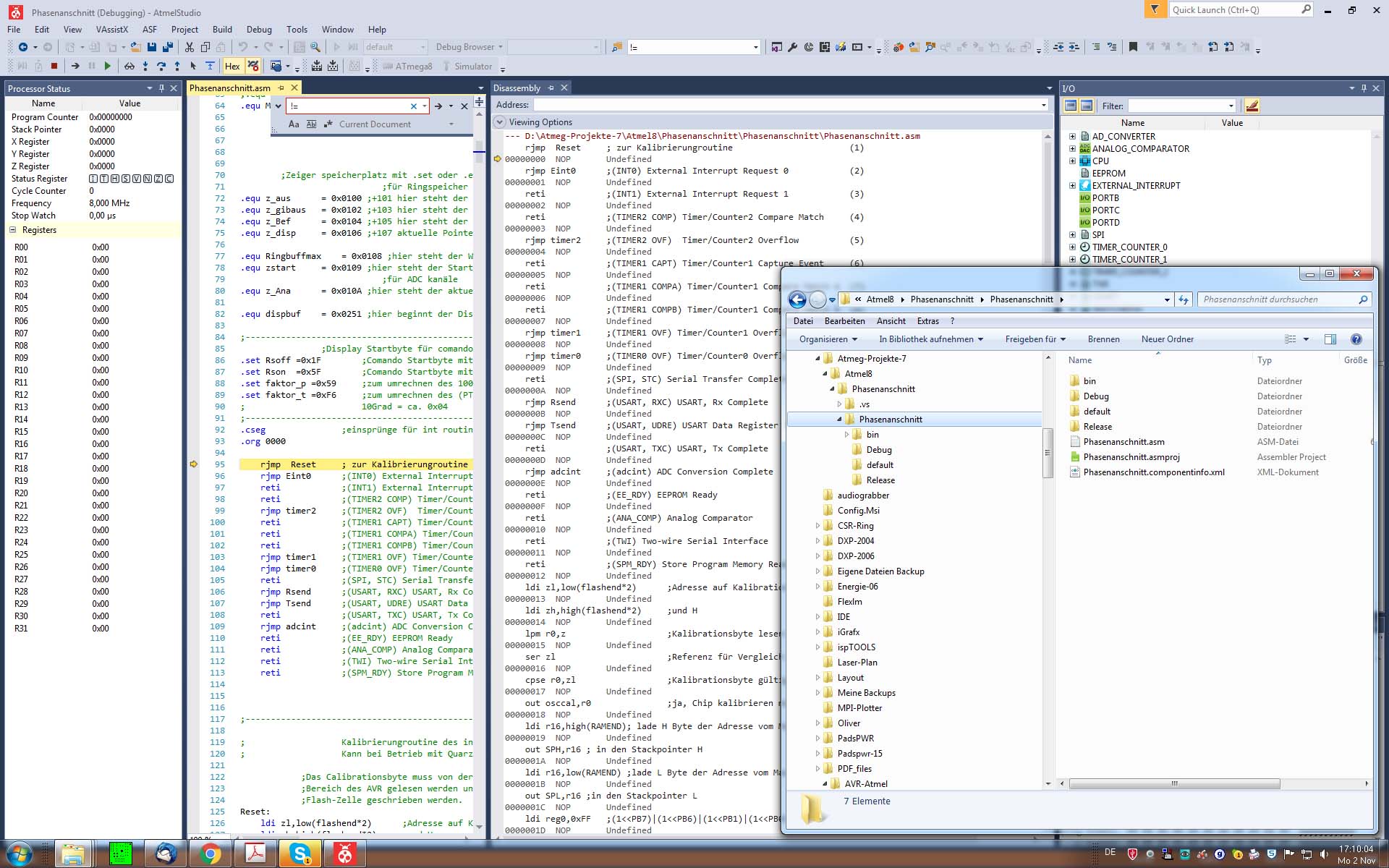1389x868 pixels.
Task: Open the Debug menu
Action: 258,30
